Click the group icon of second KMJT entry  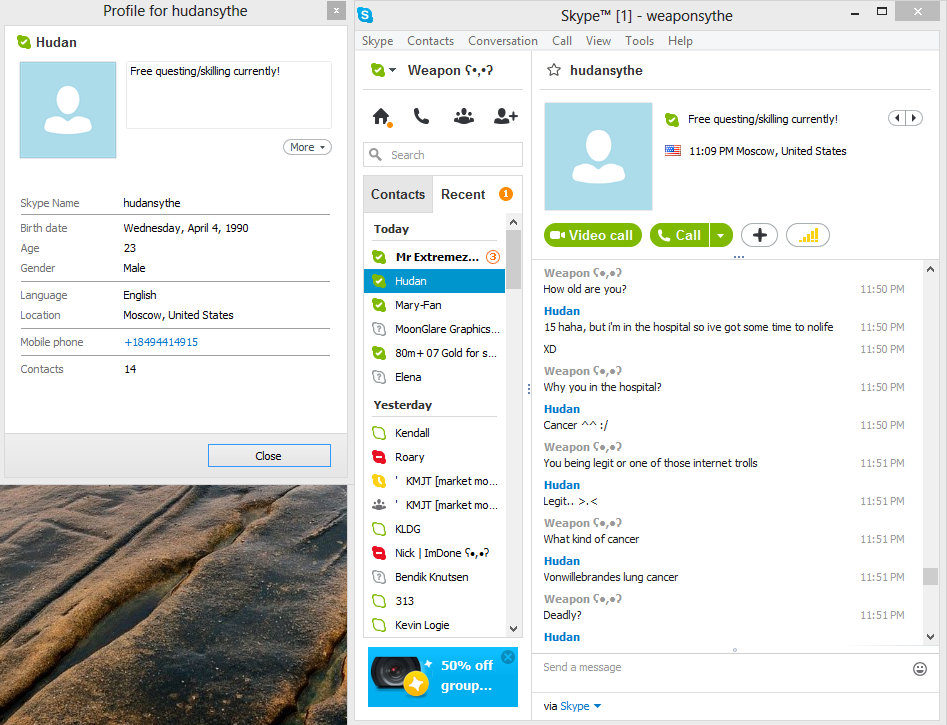(x=379, y=504)
